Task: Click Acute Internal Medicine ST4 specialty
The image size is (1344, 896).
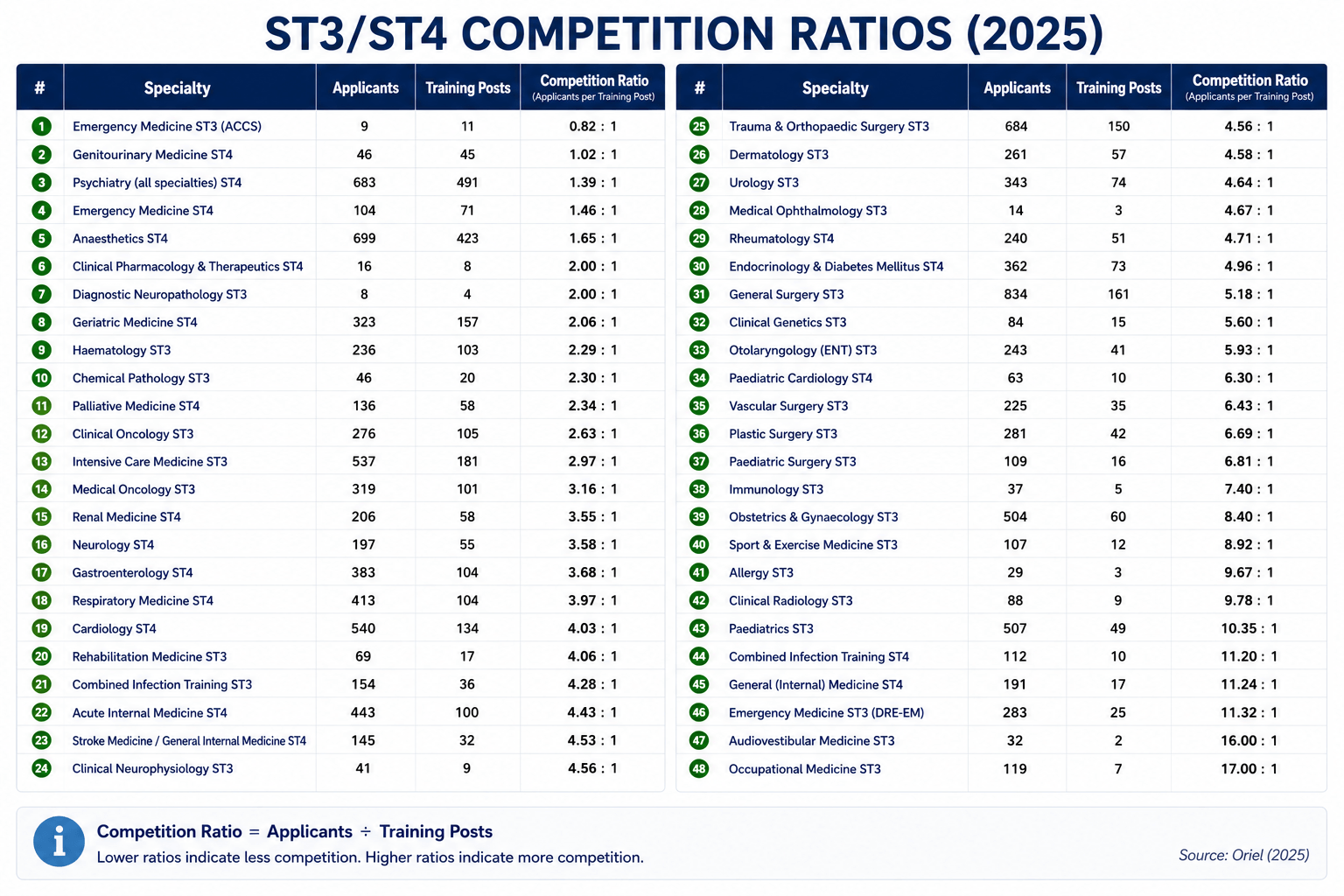Action: point(150,713)
